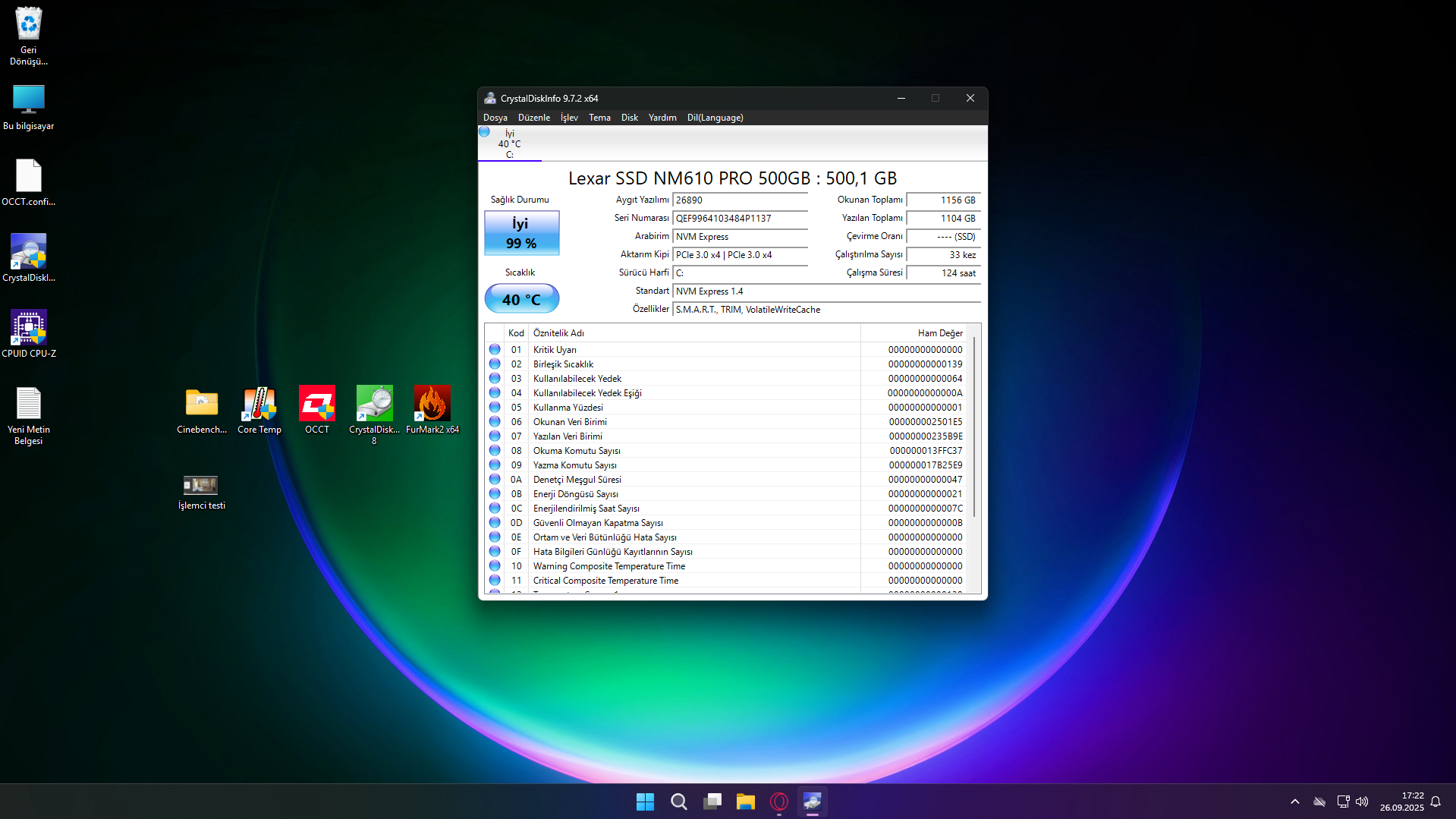Click the CrystalDiskInfo title bar app icon
Image resolution: width=1456 pixels, height=819 pixels.
pos(490,98)
